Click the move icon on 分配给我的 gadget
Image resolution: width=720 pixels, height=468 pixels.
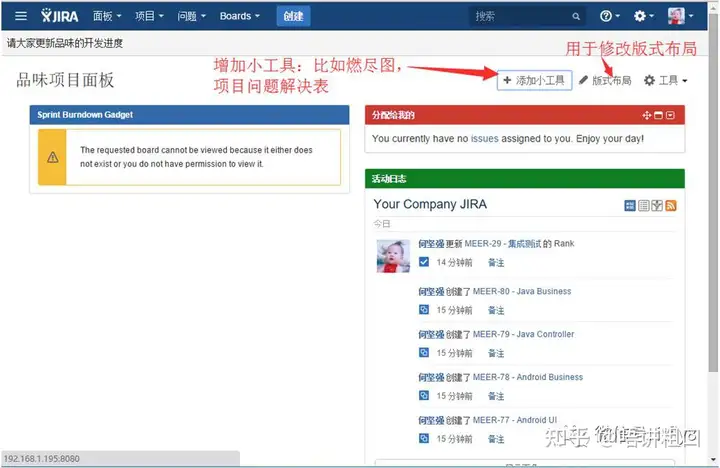pos(647,115)
